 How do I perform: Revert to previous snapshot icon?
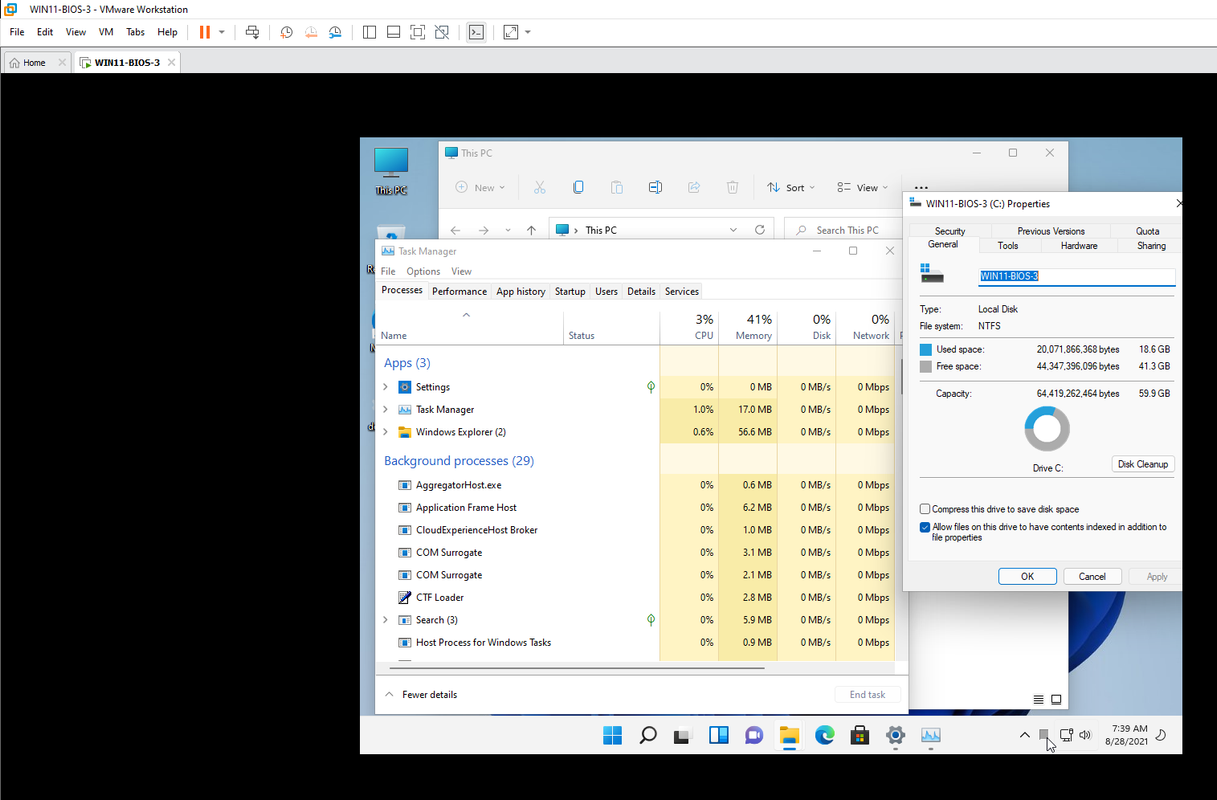pyautogui.click(x=311, y=32)
